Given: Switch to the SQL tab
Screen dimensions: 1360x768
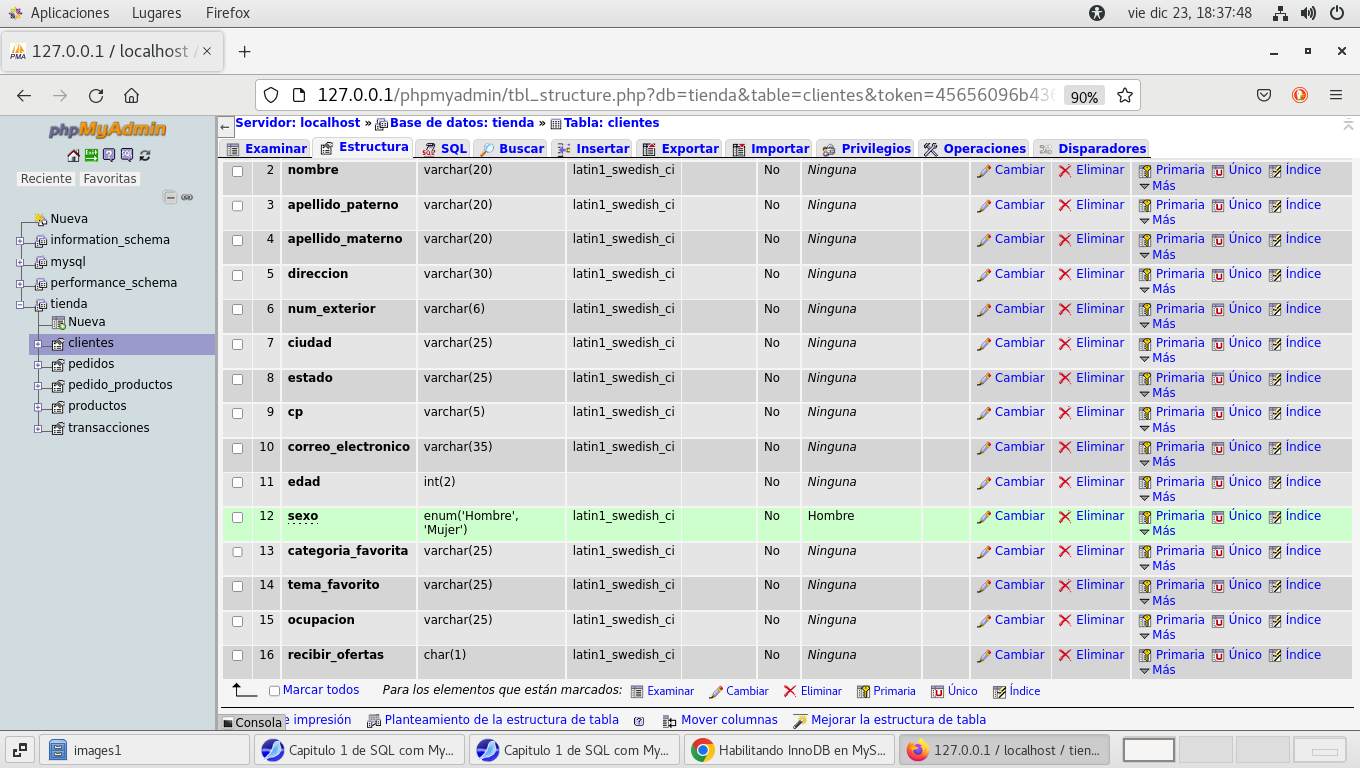Looking at the screenshot, I should coord(445,148).
